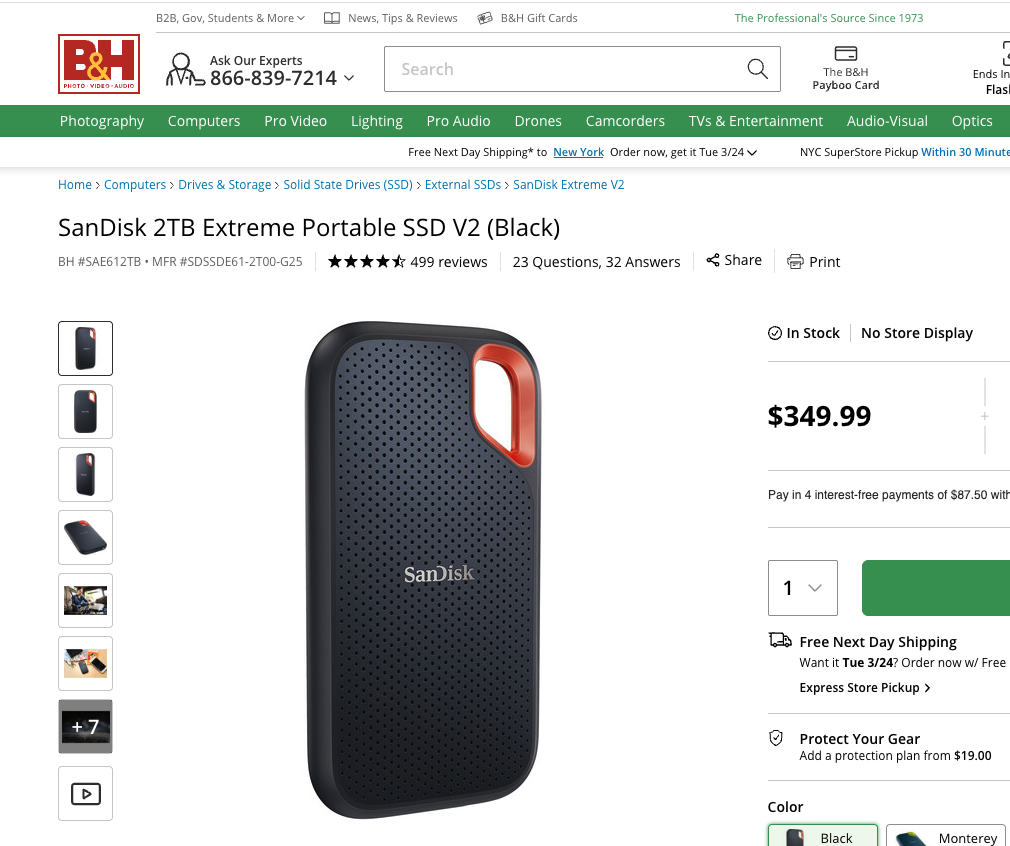Click the B&H Gift Cards icon
Screen dimensions: 1010x846
click(x=486, y=18)
